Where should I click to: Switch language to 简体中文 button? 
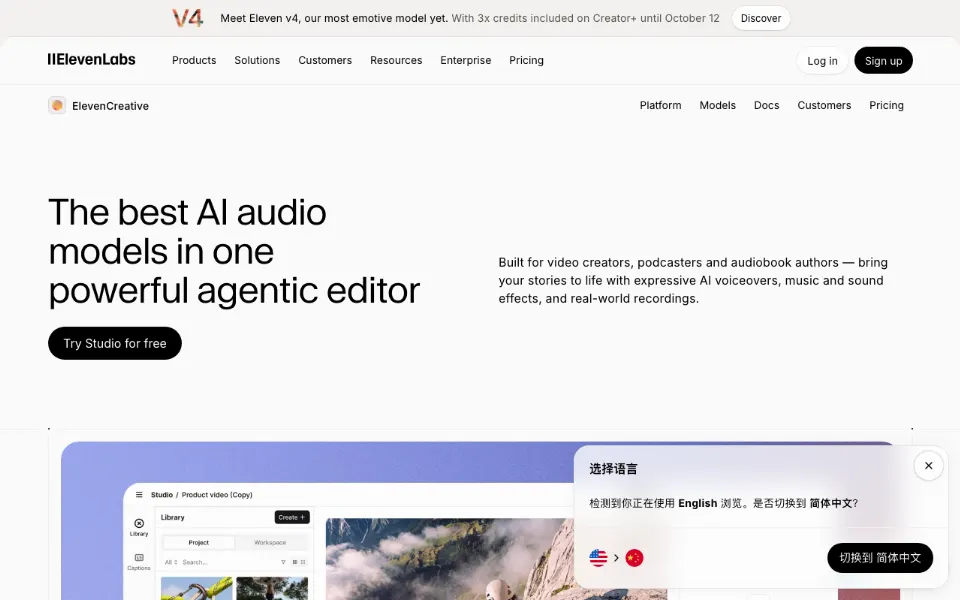(880, 558)
